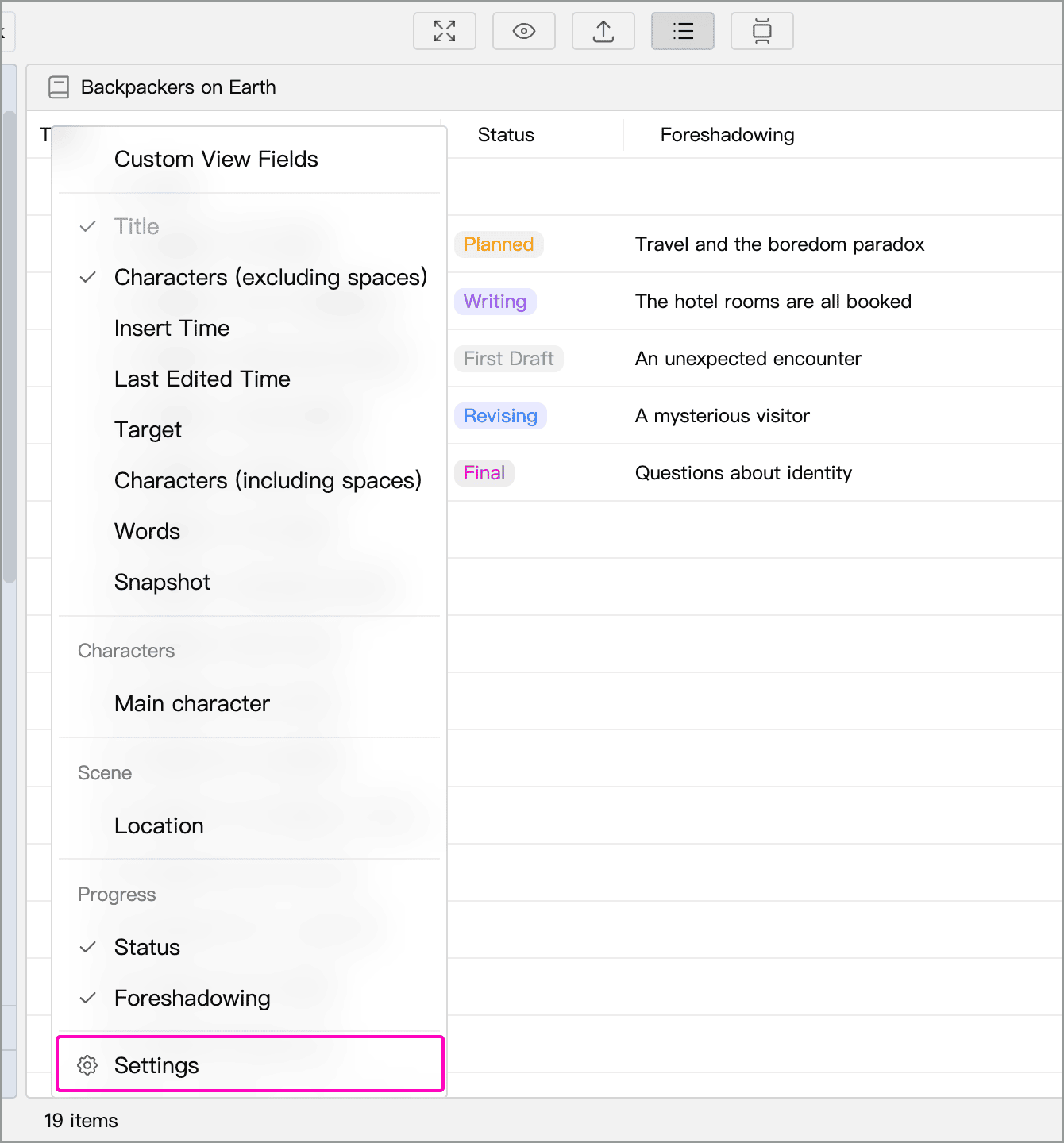
Task: Enable the Insert Time field
Action: click(x=249, y=328)
